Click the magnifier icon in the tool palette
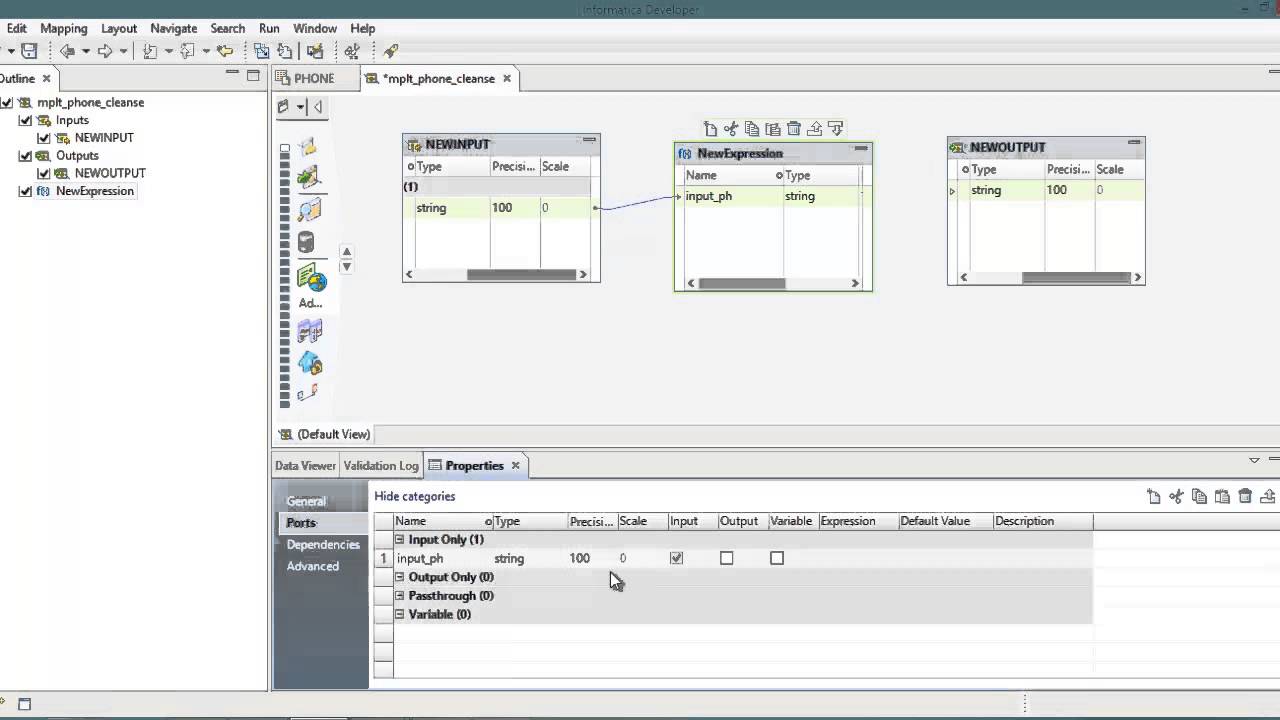 (x=310, y=209)
